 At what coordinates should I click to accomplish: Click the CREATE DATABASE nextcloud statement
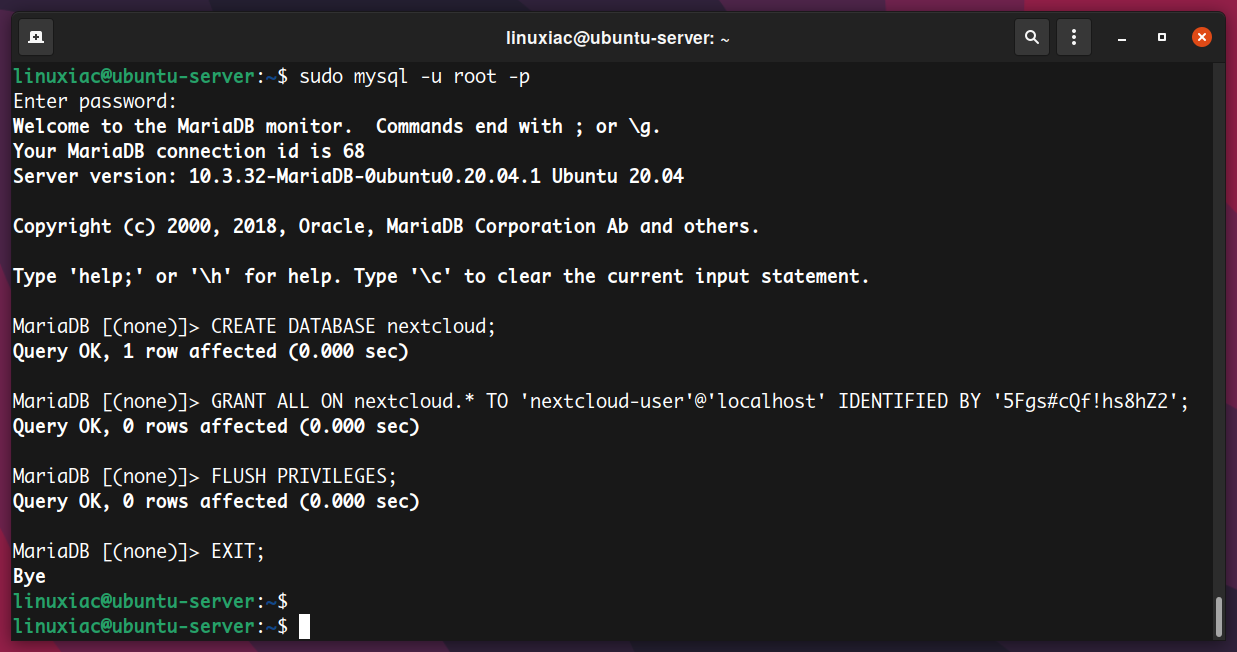354,326
